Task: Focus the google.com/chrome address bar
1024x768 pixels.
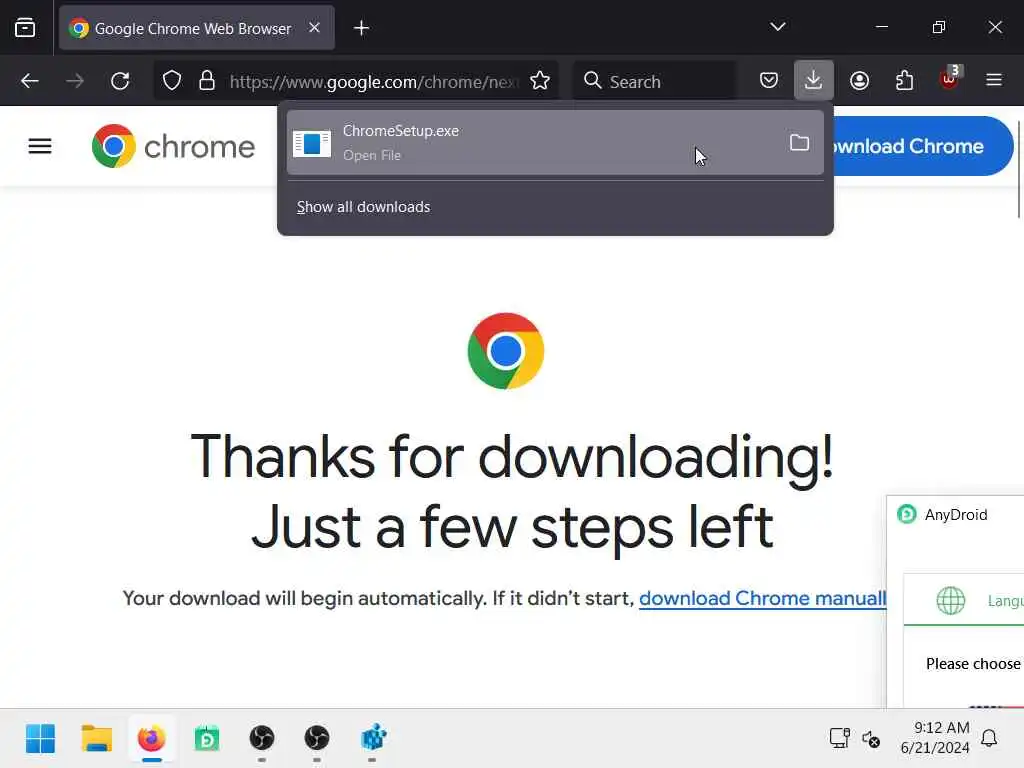Action: tap(374, 82)
